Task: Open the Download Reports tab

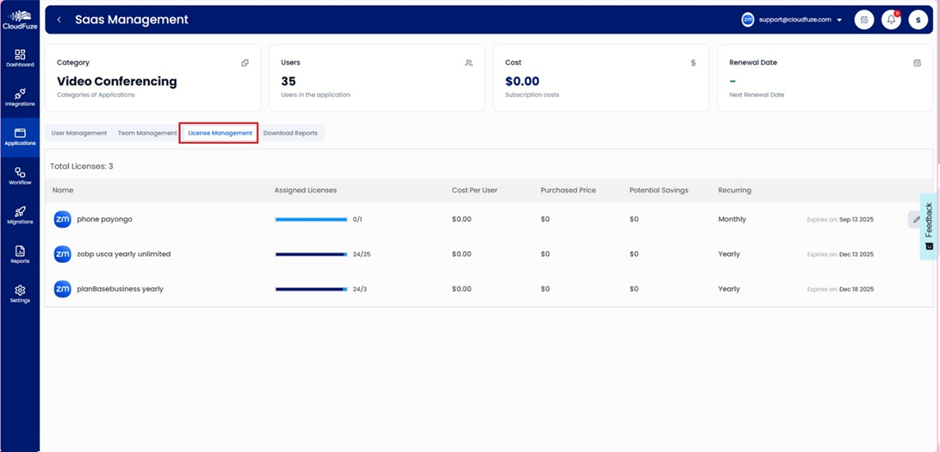Action: 290,133
